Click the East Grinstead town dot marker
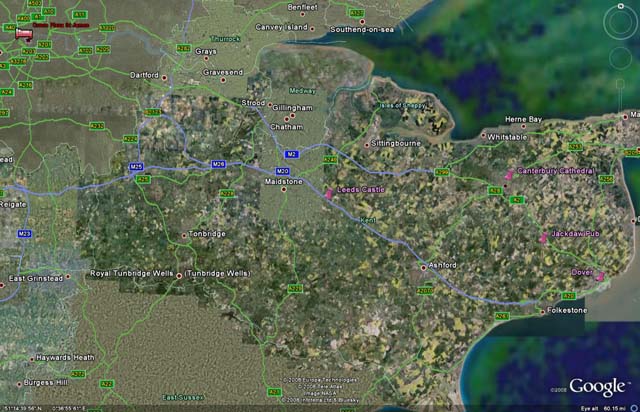This screenshot has height=412, width=640. click(68, 276)
